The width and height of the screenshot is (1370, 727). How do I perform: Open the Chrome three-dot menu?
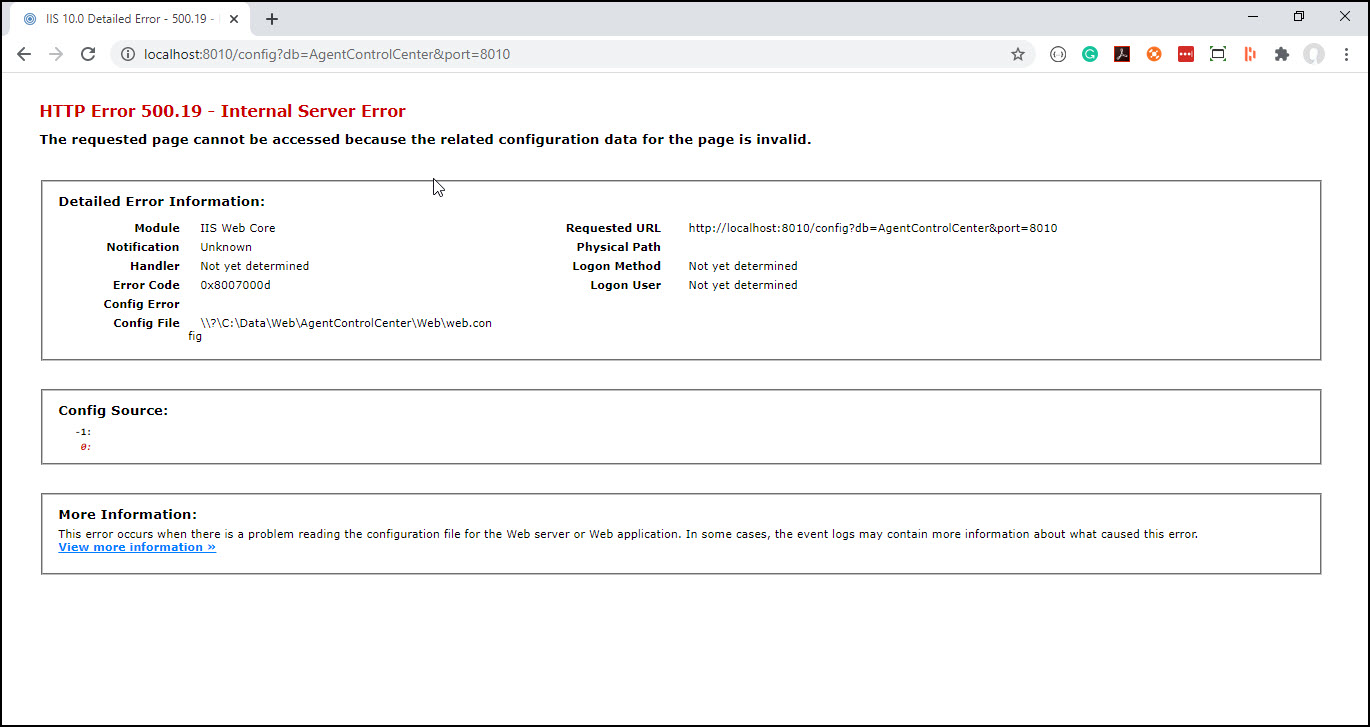pos(1346,54)
